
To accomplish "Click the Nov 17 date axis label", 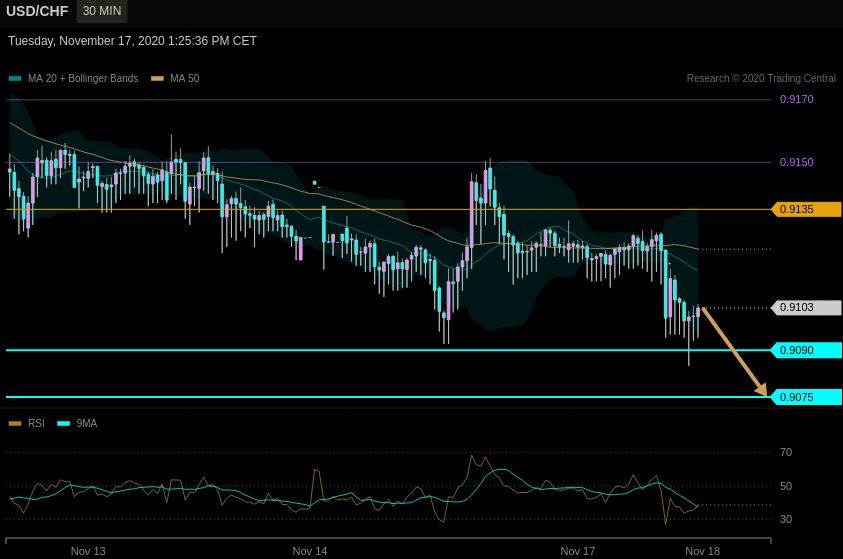I will (x=577, y=551).
